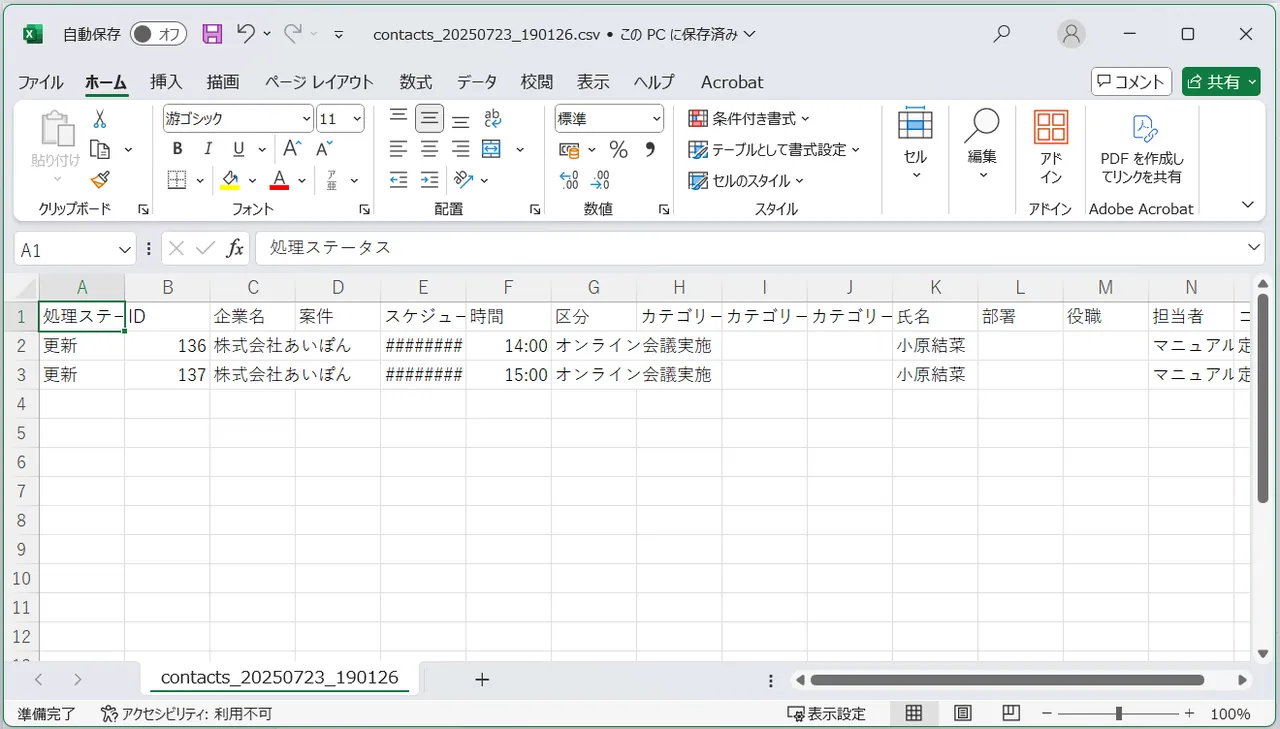Viewport: 1280px width, 729px height.
Task: Click the wrap text icon
Action: tap(492, 119)
